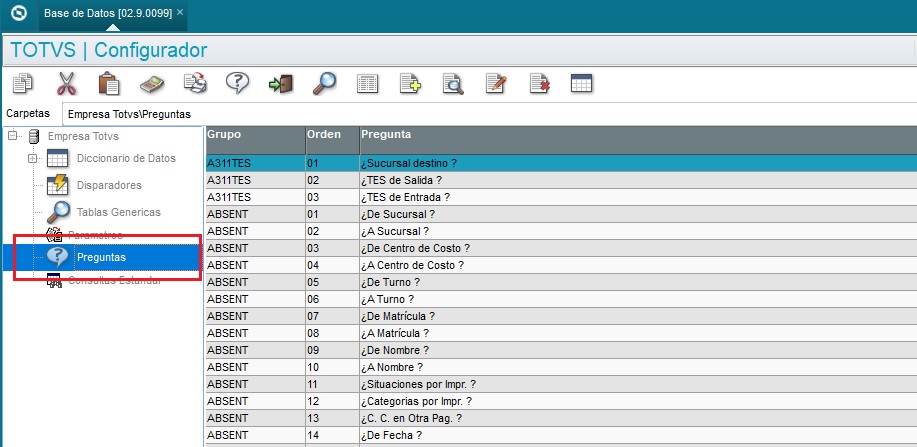The image size is (917, 447).
Task: Select row '¿Categorias por Impr. ?'
Action: [x=561, y=401]
